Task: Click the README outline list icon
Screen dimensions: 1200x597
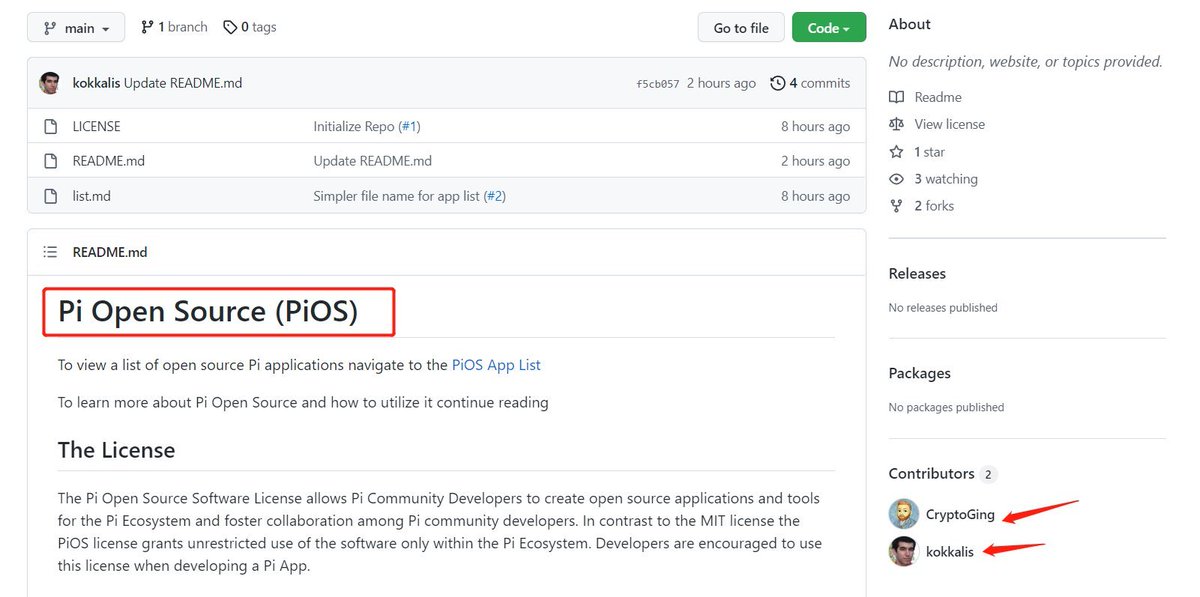Action: click(50, 252)
